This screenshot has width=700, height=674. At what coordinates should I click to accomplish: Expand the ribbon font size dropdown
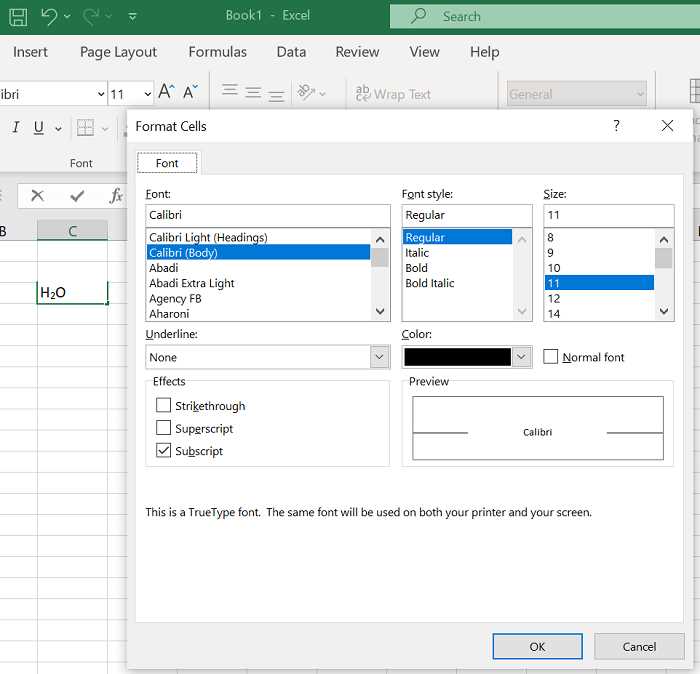pyautogui.click(x=147, y=94)
